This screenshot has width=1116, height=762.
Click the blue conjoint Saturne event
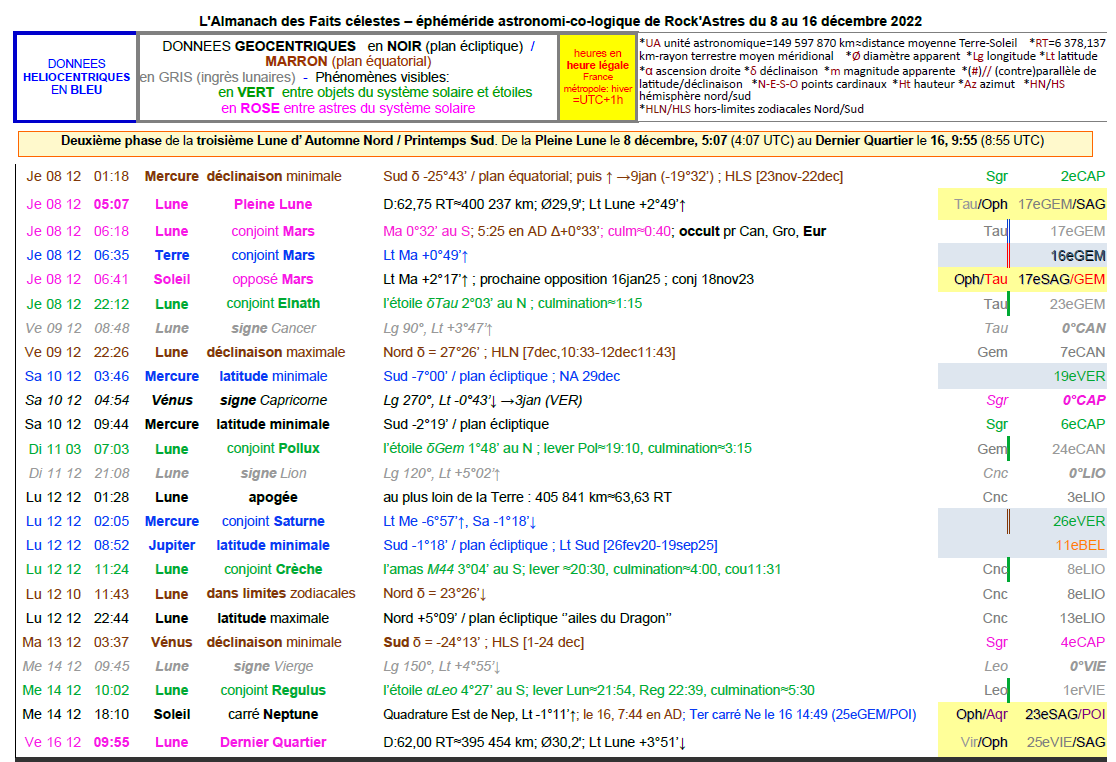273,521
